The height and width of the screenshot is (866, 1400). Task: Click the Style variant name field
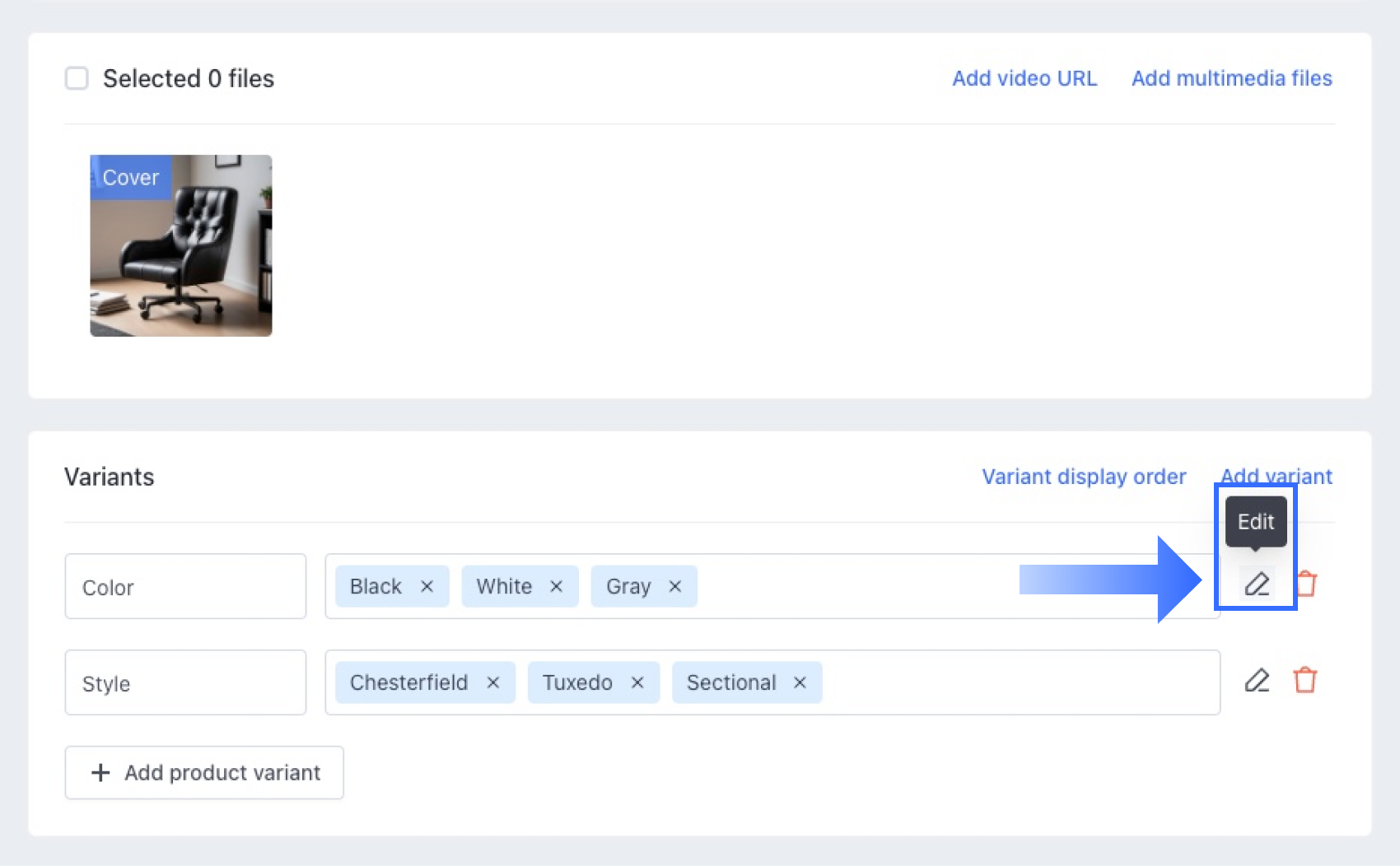[x=185, y=682]
